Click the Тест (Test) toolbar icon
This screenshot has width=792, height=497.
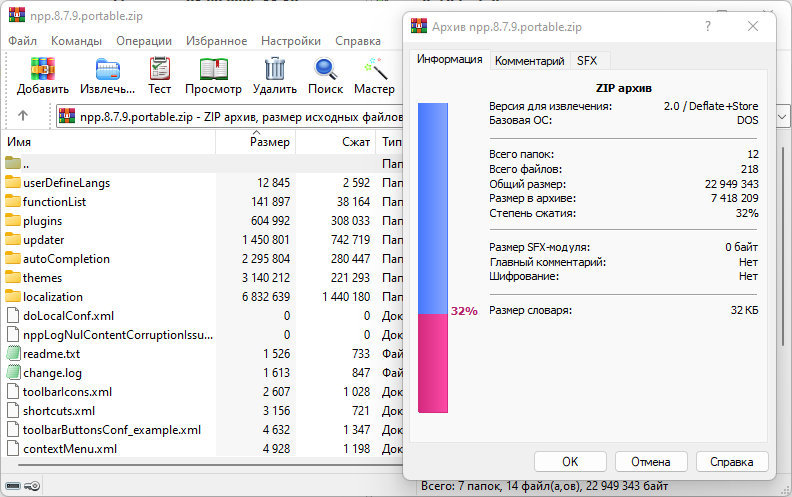(x=160, y=69)
